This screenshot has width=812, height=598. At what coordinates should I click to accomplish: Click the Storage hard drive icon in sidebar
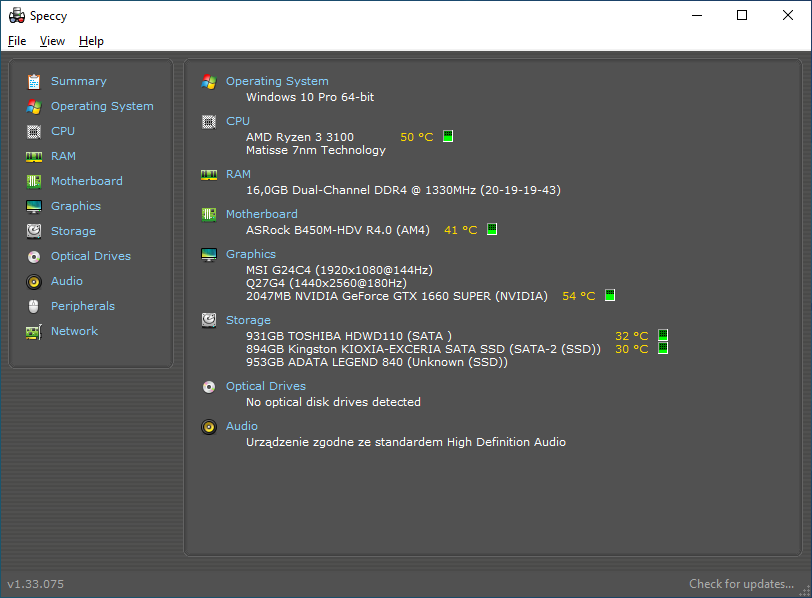click(34, 231)
